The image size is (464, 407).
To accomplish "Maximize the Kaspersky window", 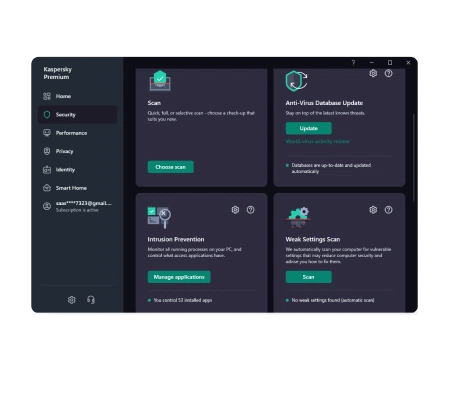I will click(x=390, y=62).
